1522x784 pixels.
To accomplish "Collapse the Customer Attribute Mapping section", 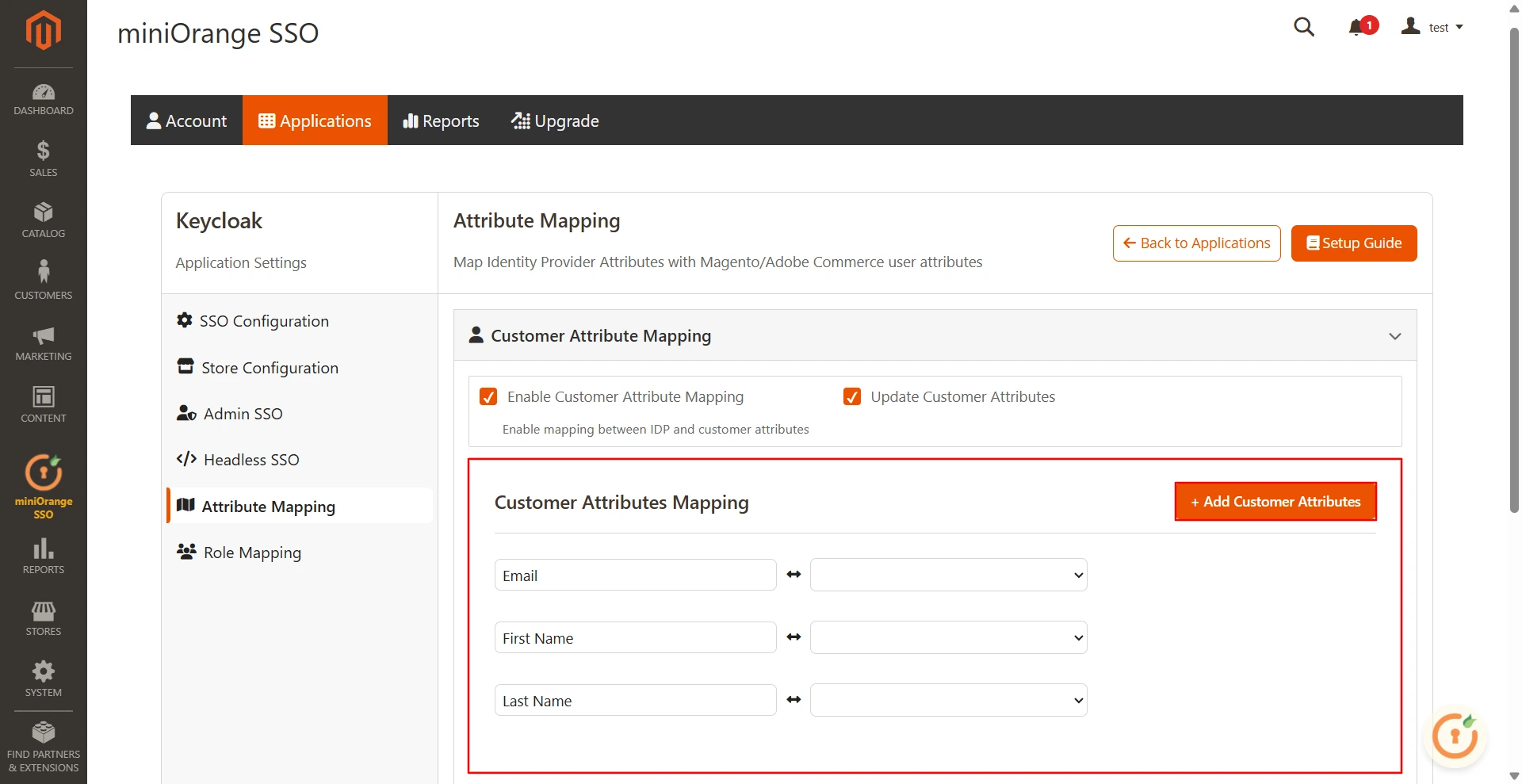I will pyautogui.click(x=1394, y=335).
